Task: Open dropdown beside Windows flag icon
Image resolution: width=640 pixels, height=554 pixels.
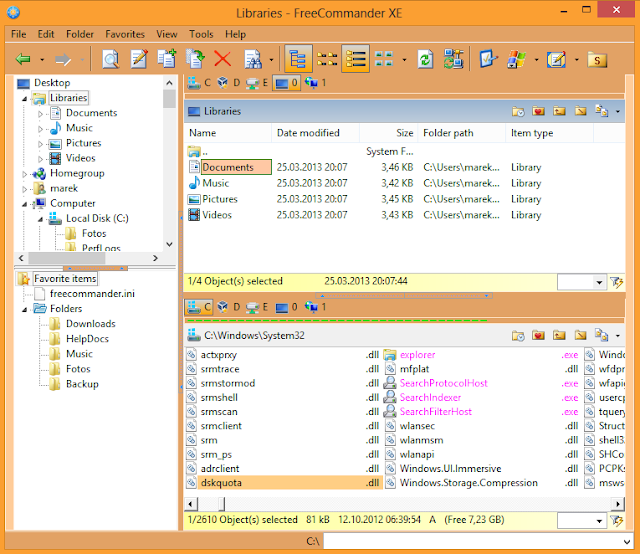Action: (536, 60)
